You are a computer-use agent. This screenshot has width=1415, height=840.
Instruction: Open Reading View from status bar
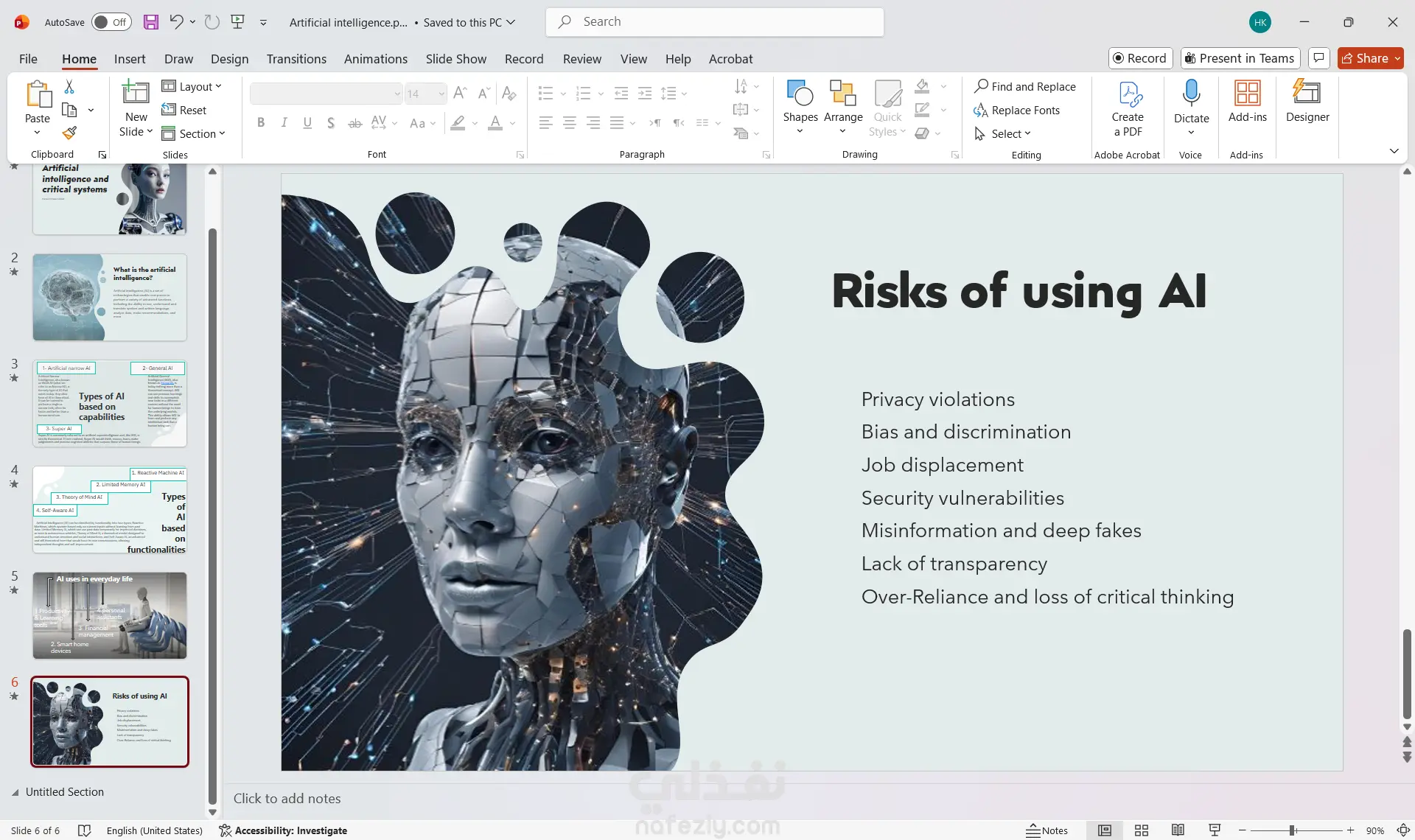click(1178, 830)
